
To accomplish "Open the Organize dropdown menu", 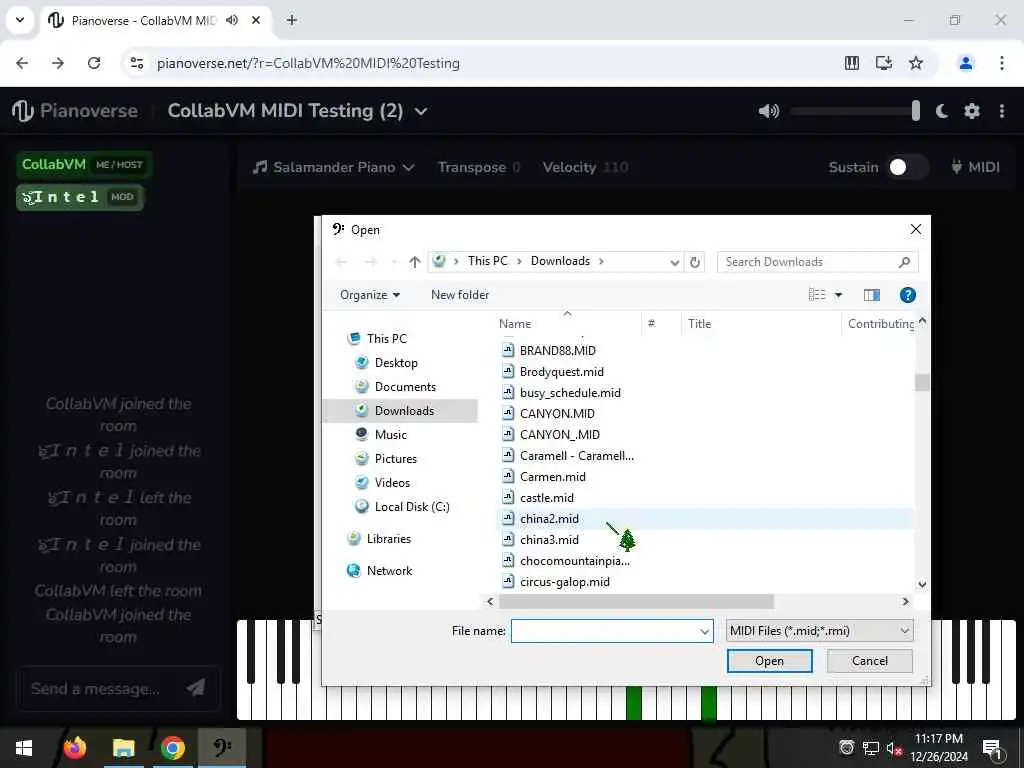I will point(370,295).
